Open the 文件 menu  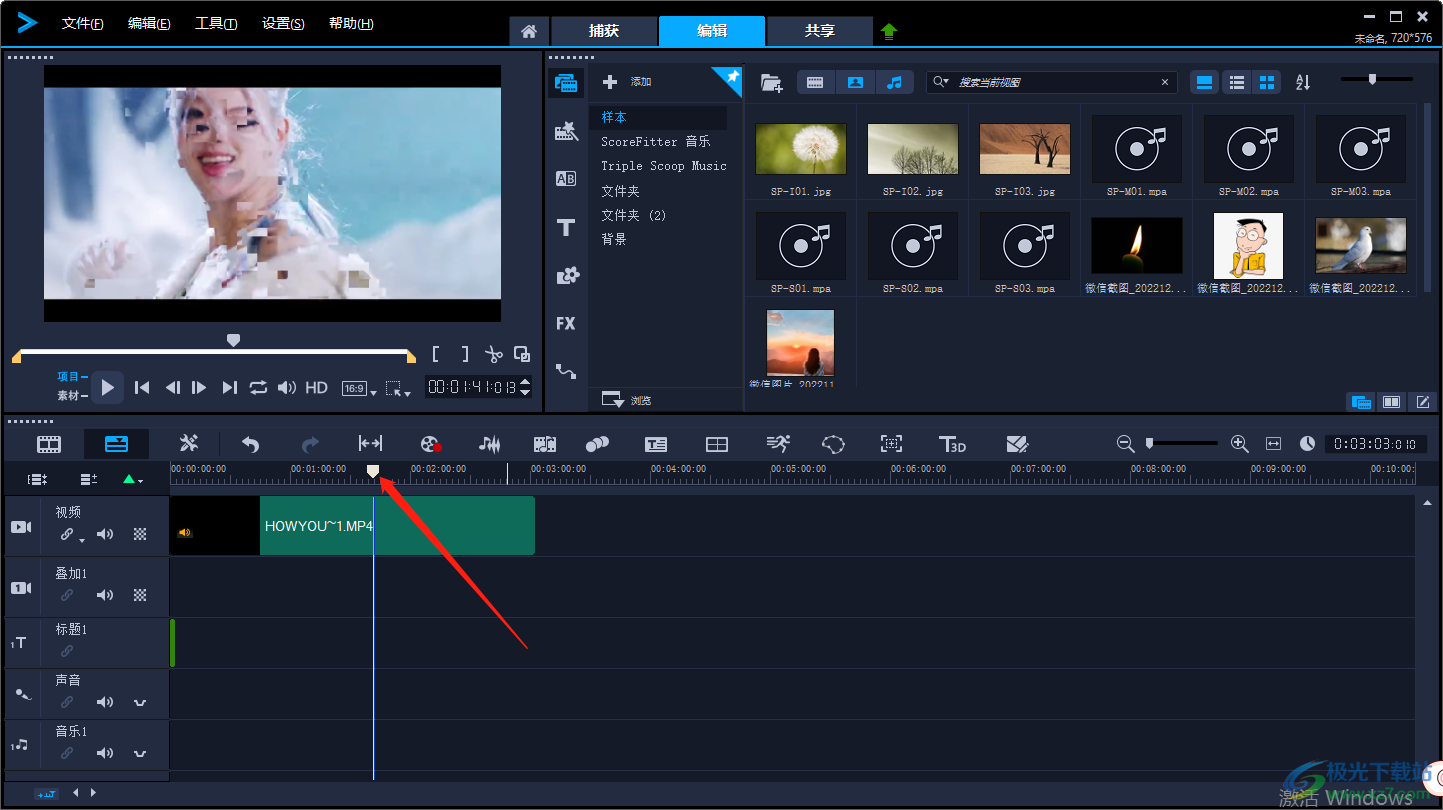tap(82, 24)
